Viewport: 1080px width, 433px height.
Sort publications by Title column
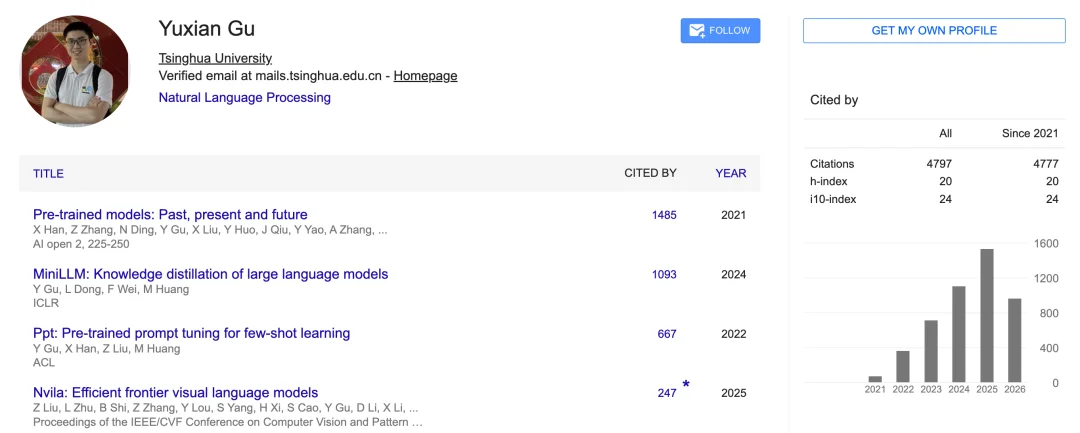click(x=48, y=173)
